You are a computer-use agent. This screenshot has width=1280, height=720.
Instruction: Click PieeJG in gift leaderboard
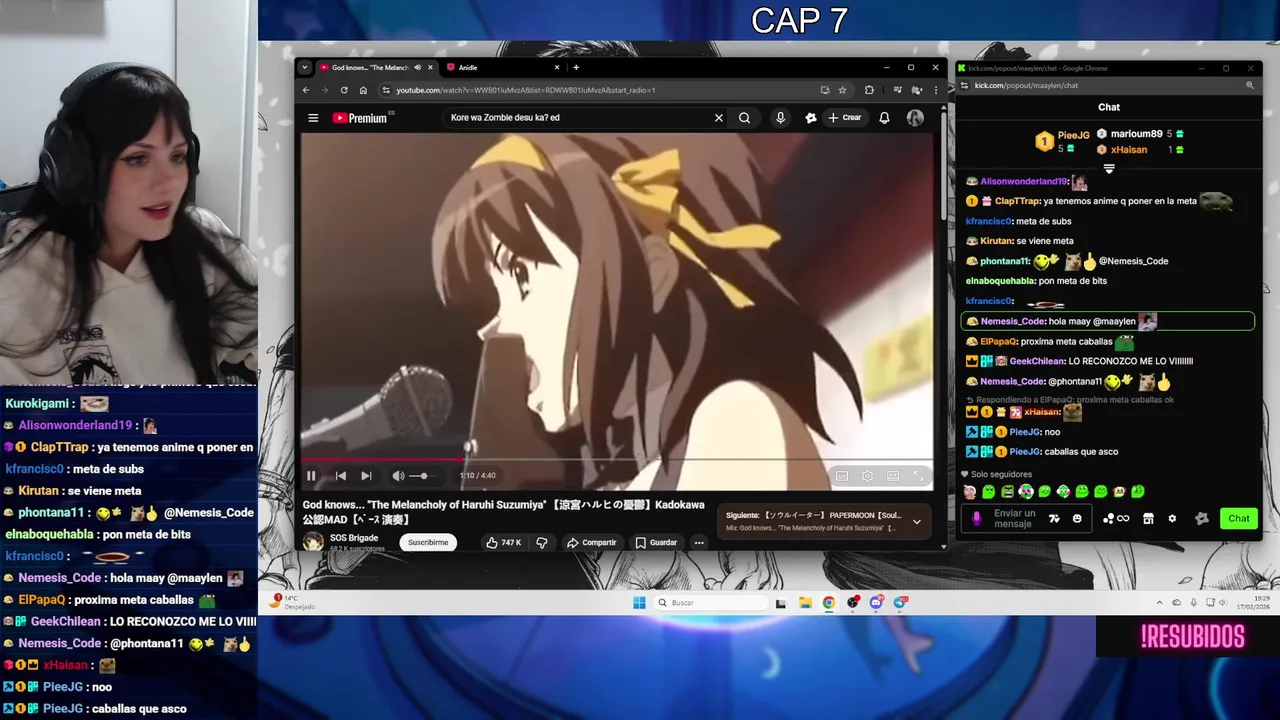1073,135
